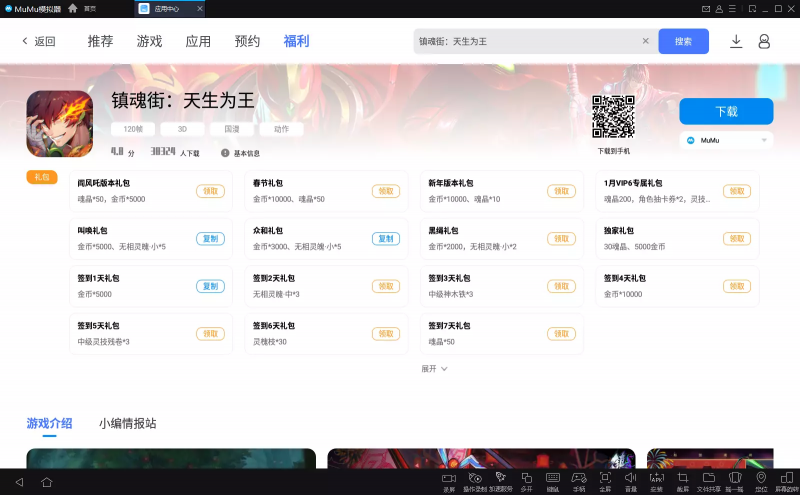Close the 应用中心 tab

[x=200, y=9]
